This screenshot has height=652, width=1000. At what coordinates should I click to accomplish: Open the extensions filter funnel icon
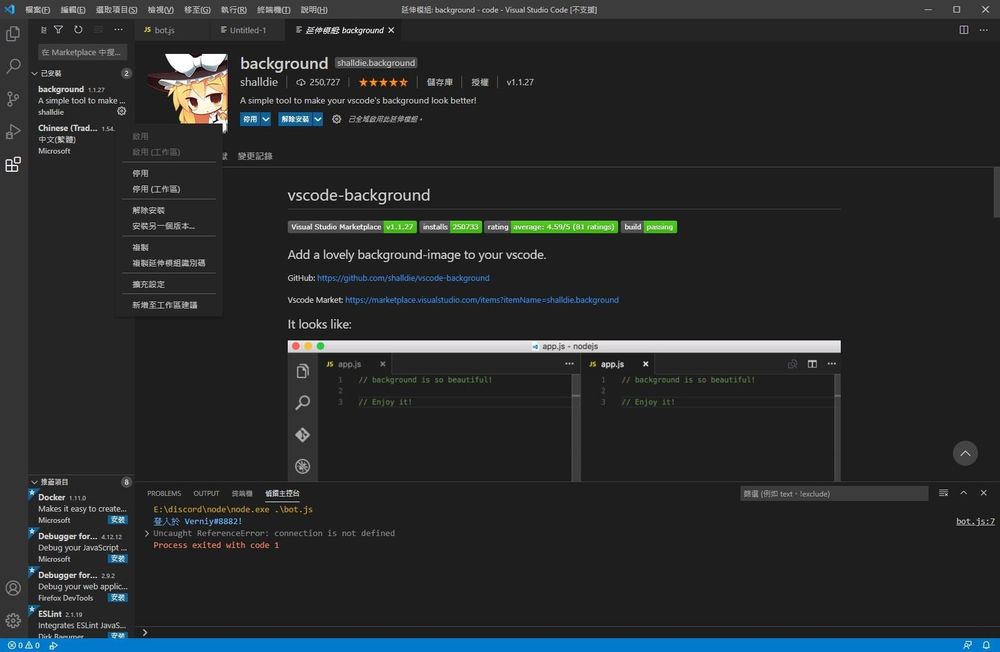(x=57, y=29)
